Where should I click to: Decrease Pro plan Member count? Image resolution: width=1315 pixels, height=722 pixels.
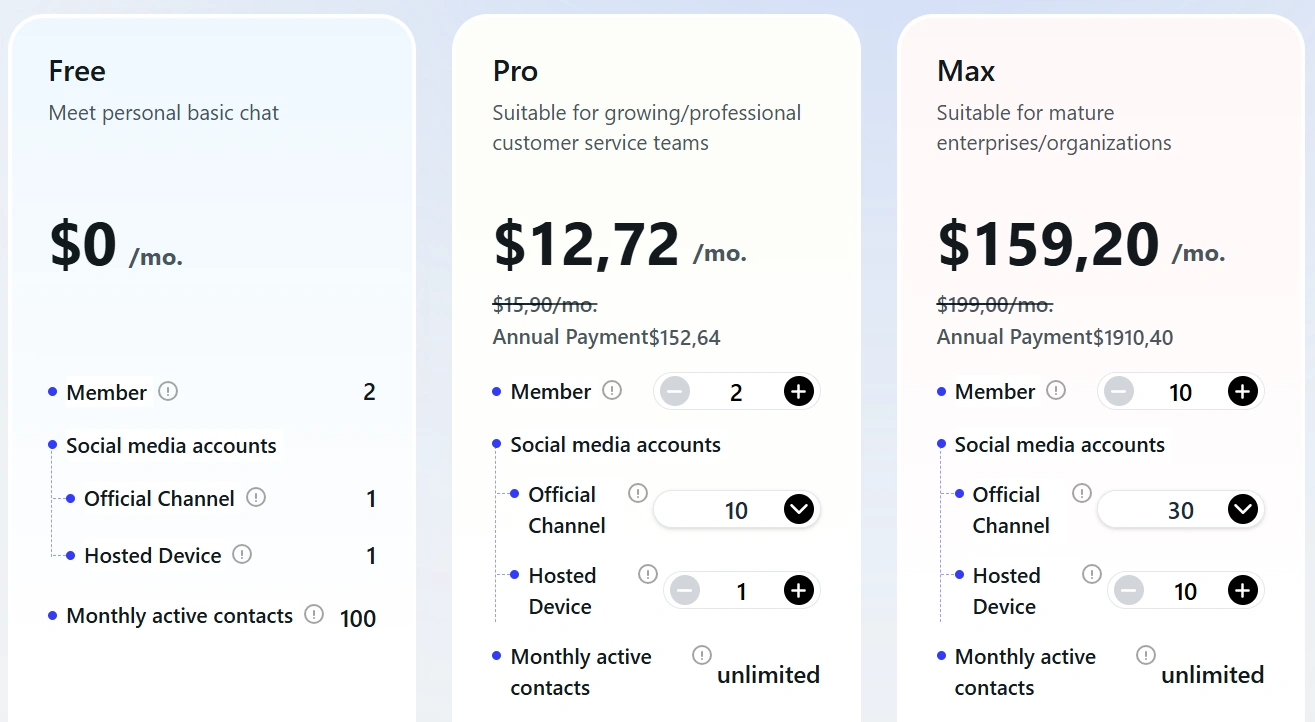[x=675, y=391]
